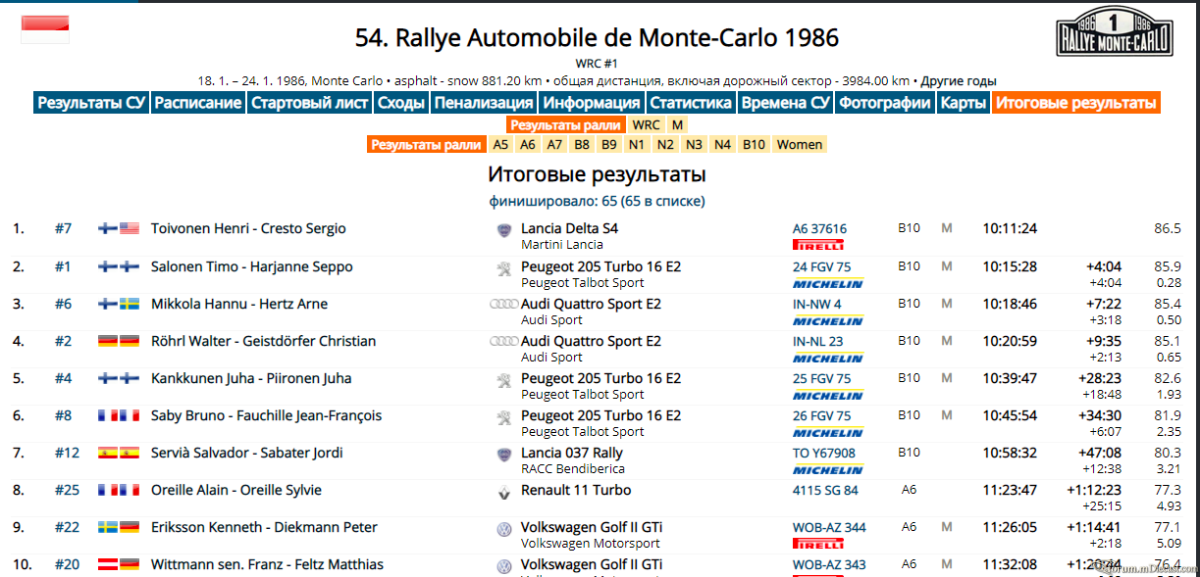This screenshot has width=1200, height=577.
Task: Filter results by class A7
Action: click(x=555, y=145)
